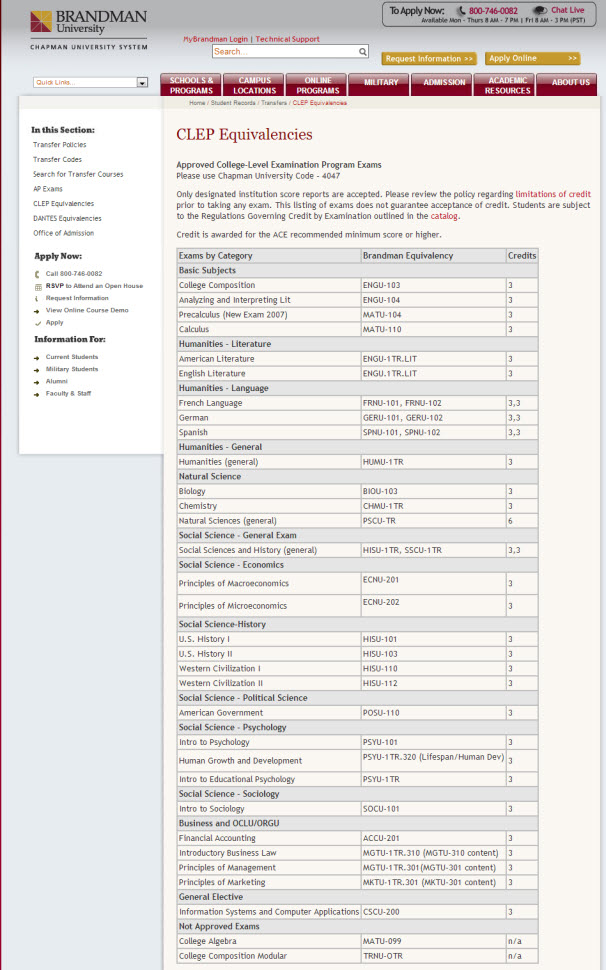Click the limitations of credit link
The width and height of the screenshot is (606, 970).
(x=553, y=194)
